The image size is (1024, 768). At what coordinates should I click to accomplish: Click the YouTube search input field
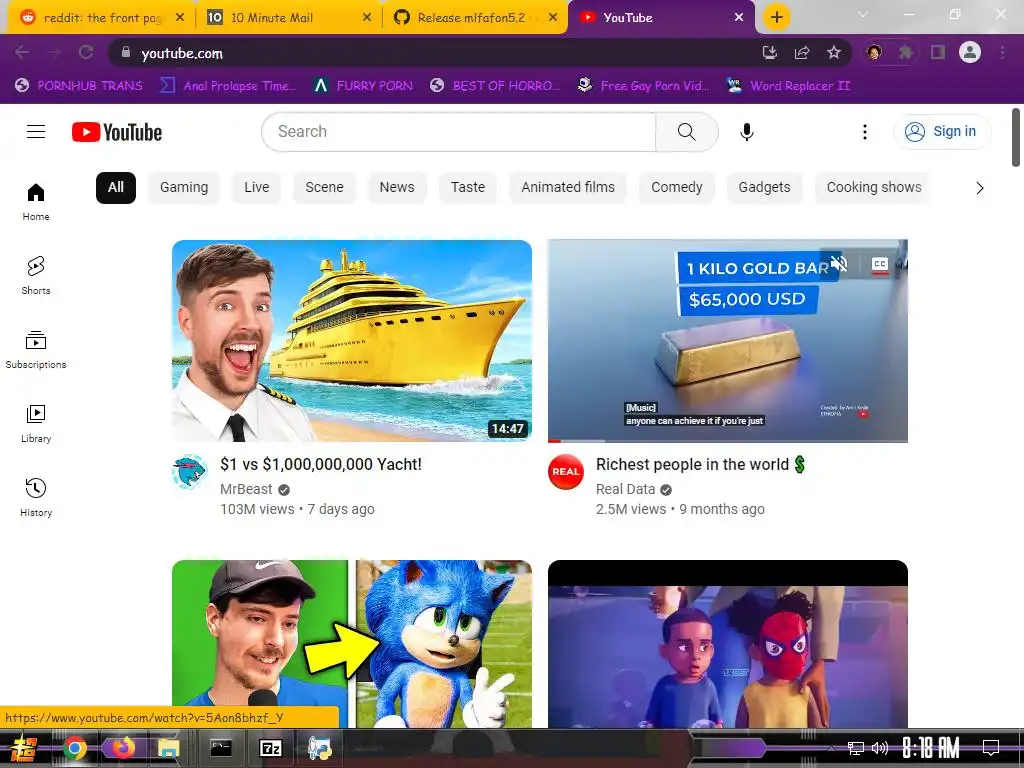(458, 132)
